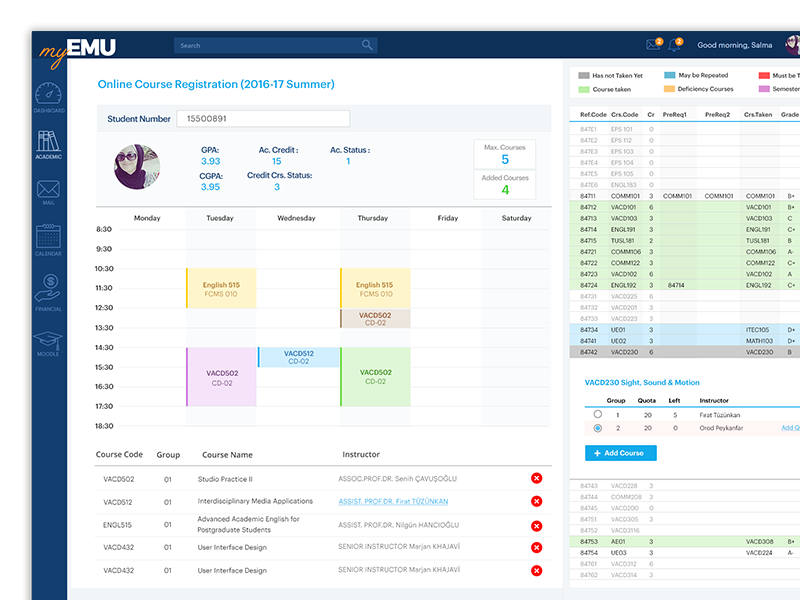
Task: Click the search magnifier icon
Action: [368, 45]
